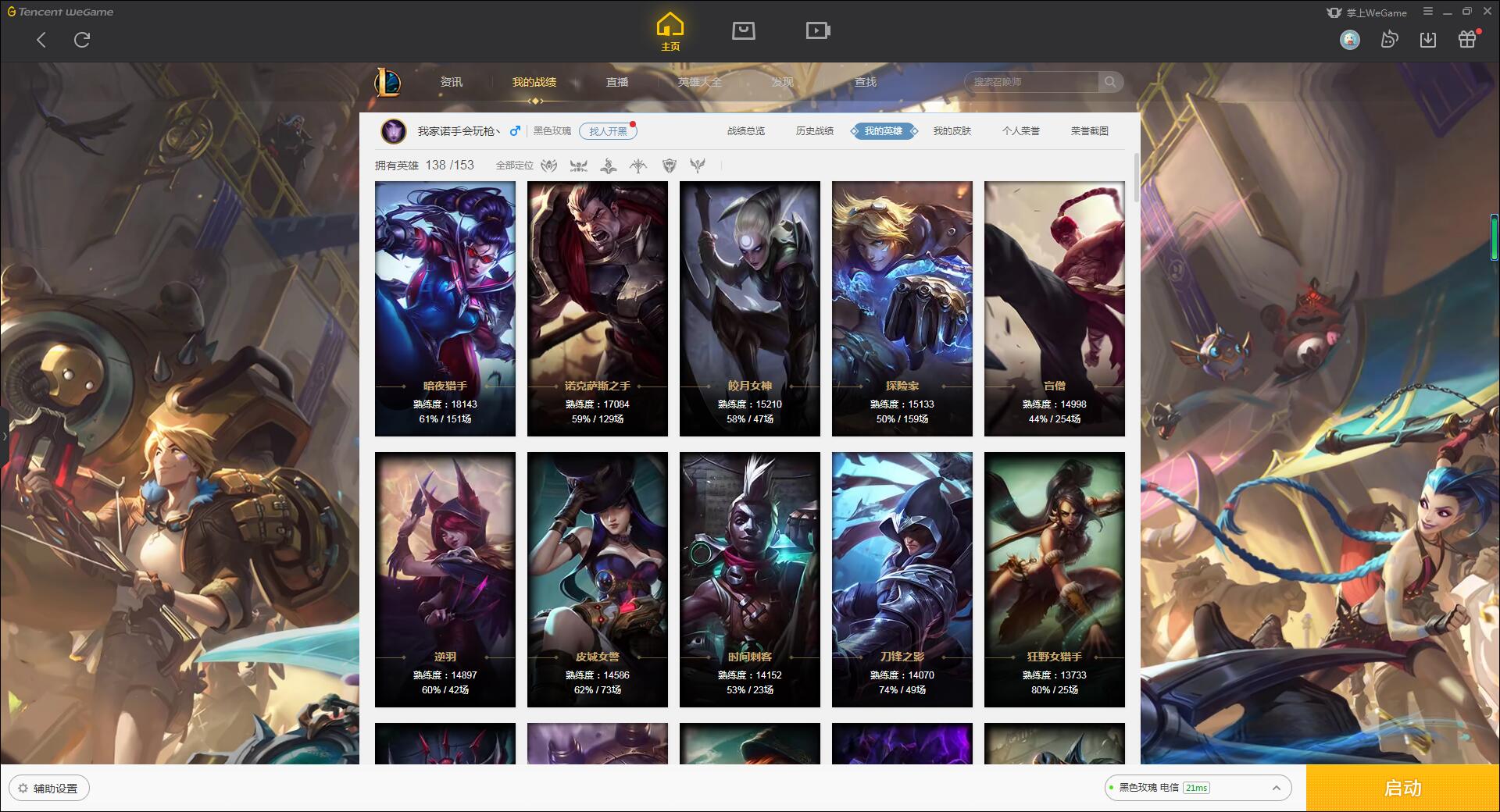Open the gift box icon
The width and height of the screenshot is (1500, 812).
coord(1467,39)
